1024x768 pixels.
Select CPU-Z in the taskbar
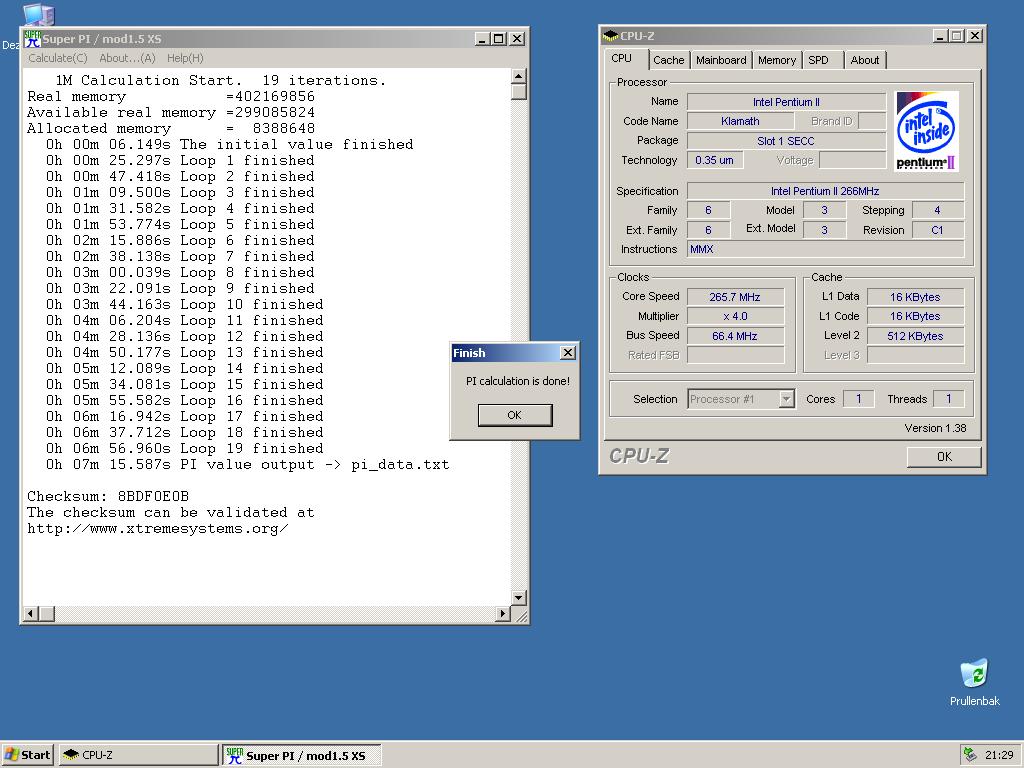tap(138, 755)
